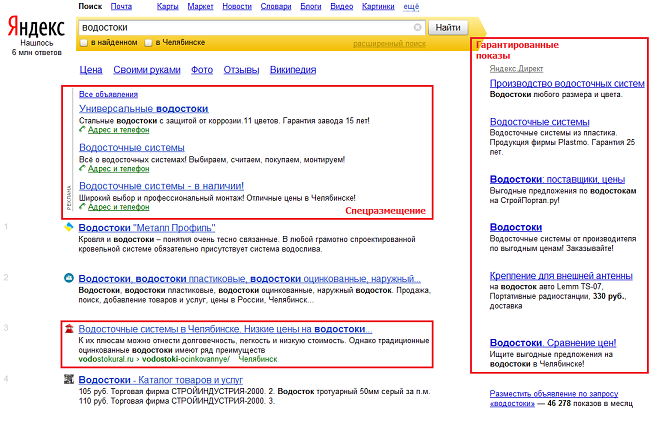
Task: Click the red favicon of Водосточные системы в Челябинске result
Action: click(x=69, y=329)
